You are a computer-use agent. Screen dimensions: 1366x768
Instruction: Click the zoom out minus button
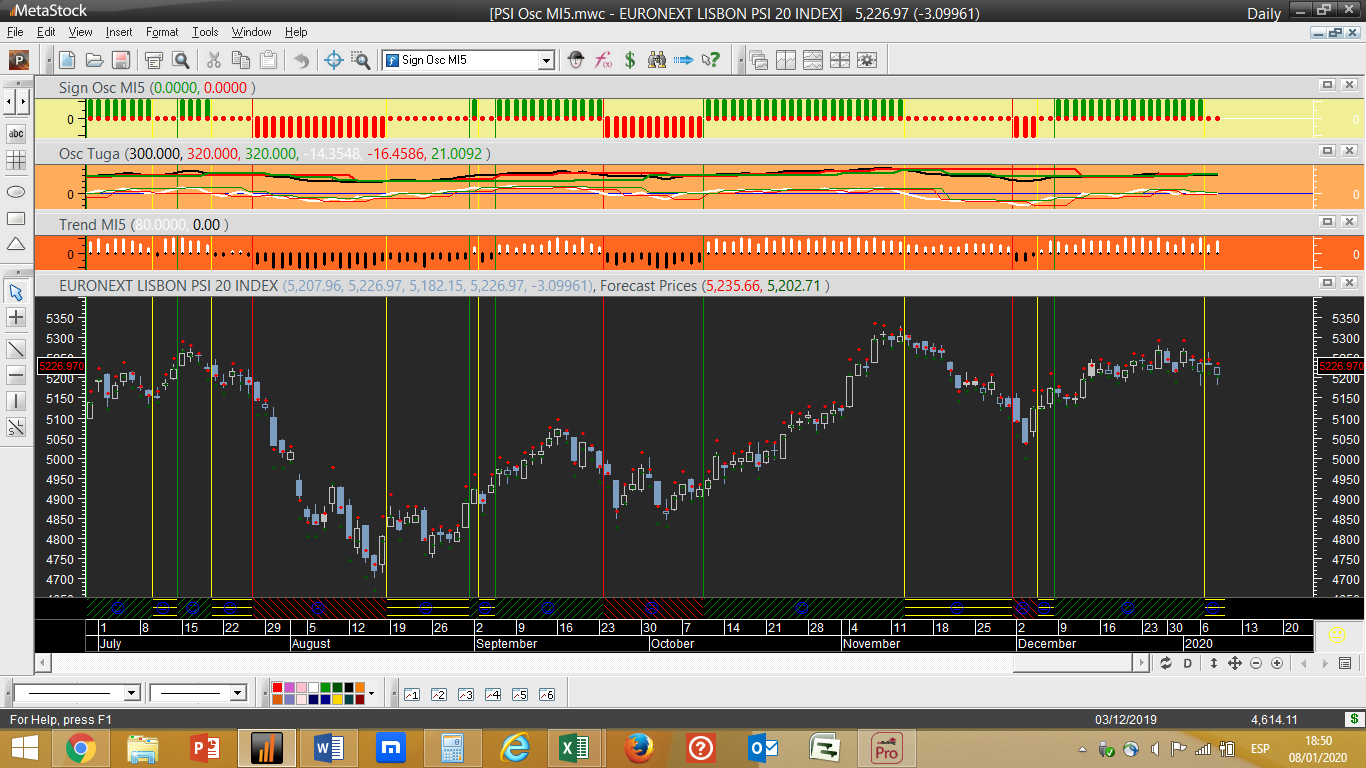point(1256,663)
